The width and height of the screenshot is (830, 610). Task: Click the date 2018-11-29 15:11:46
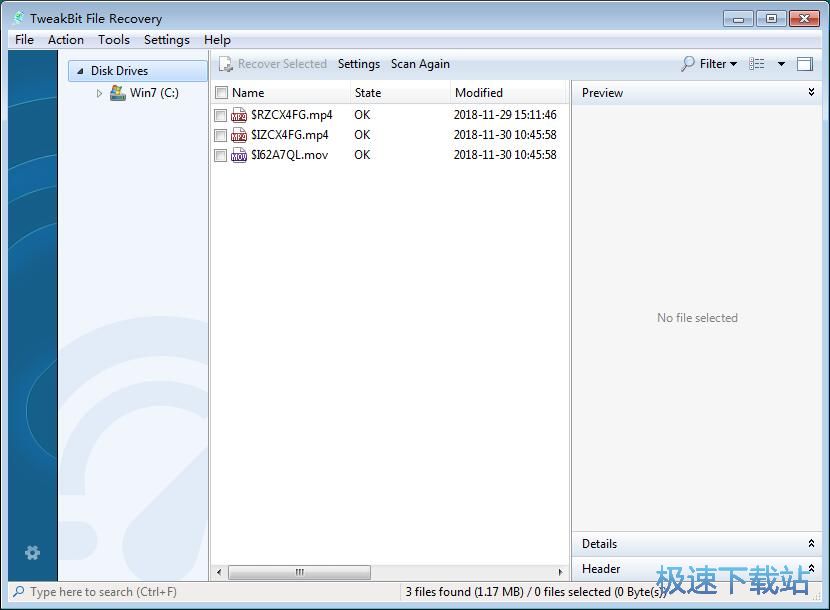click(505, 115)
